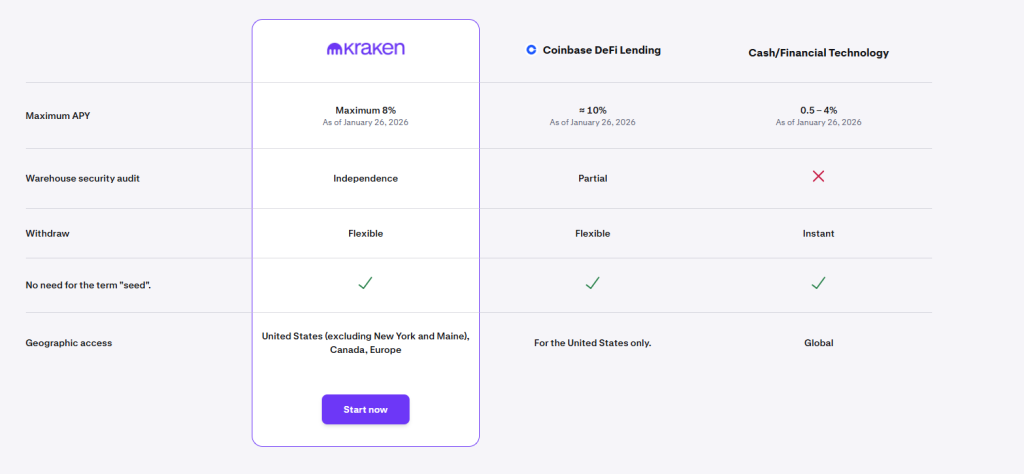Viewport: 1024px width, 474px height.
Task: Click the green checkmark in the Cash/Financial column
Action: (818, 284)
